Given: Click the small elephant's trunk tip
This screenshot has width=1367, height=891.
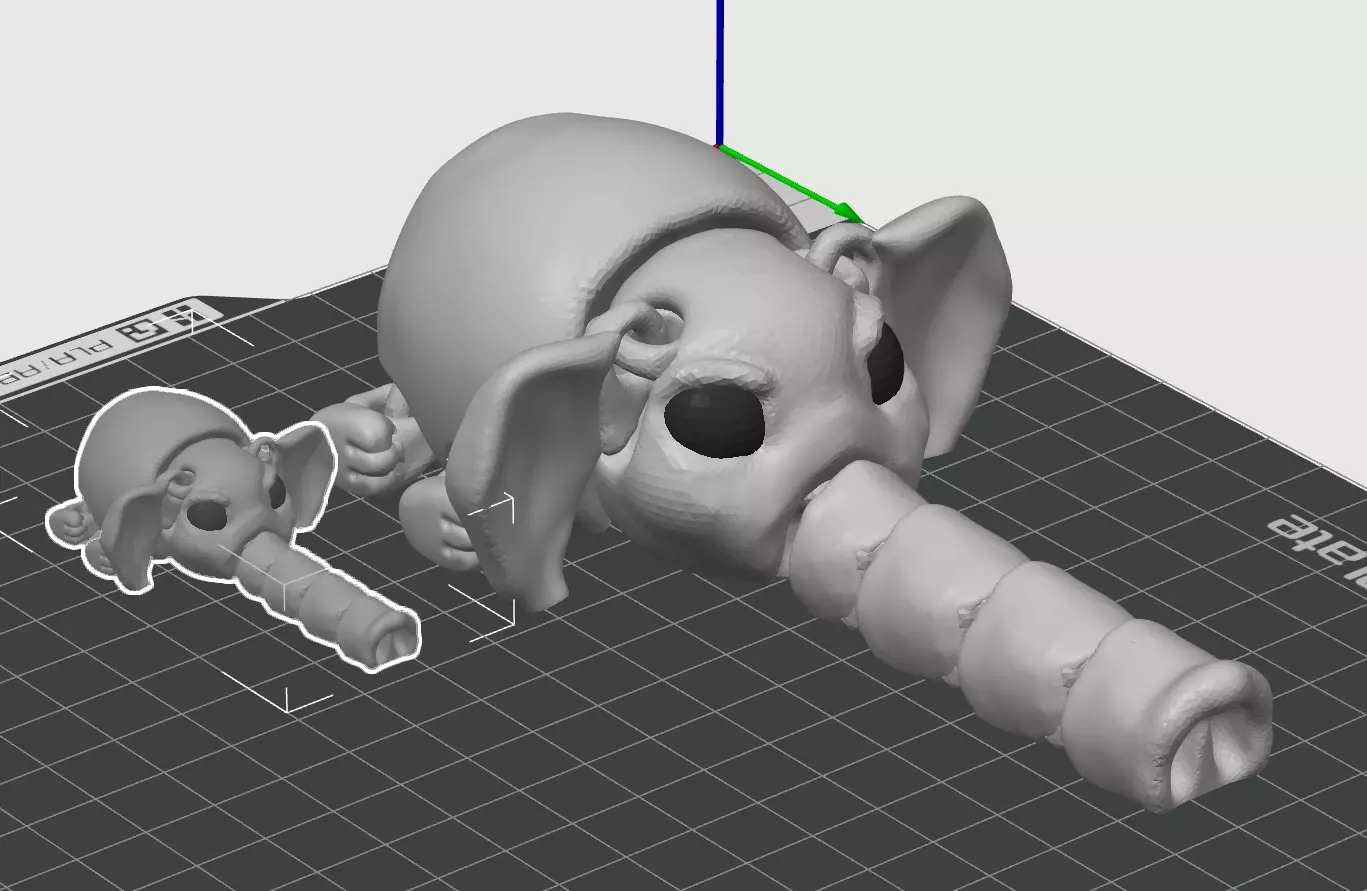Looking at the screenshot, I should (x=391, y=638).
